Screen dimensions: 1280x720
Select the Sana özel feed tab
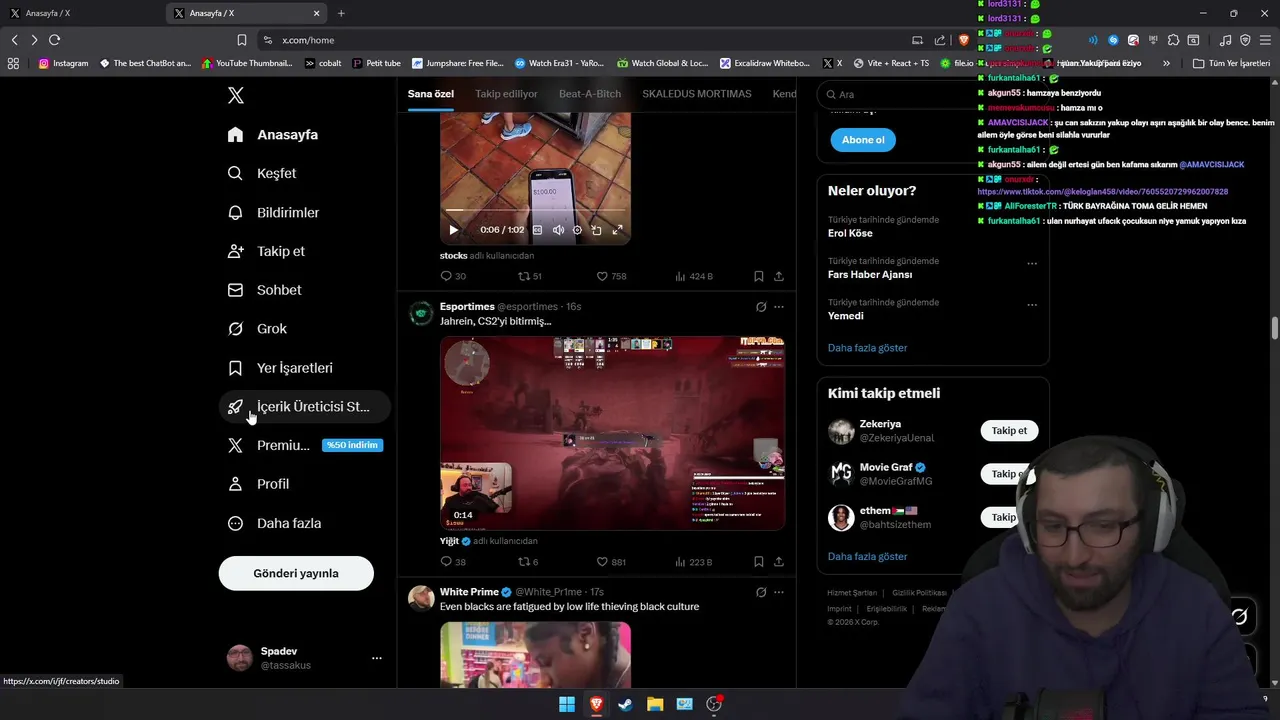431,94
